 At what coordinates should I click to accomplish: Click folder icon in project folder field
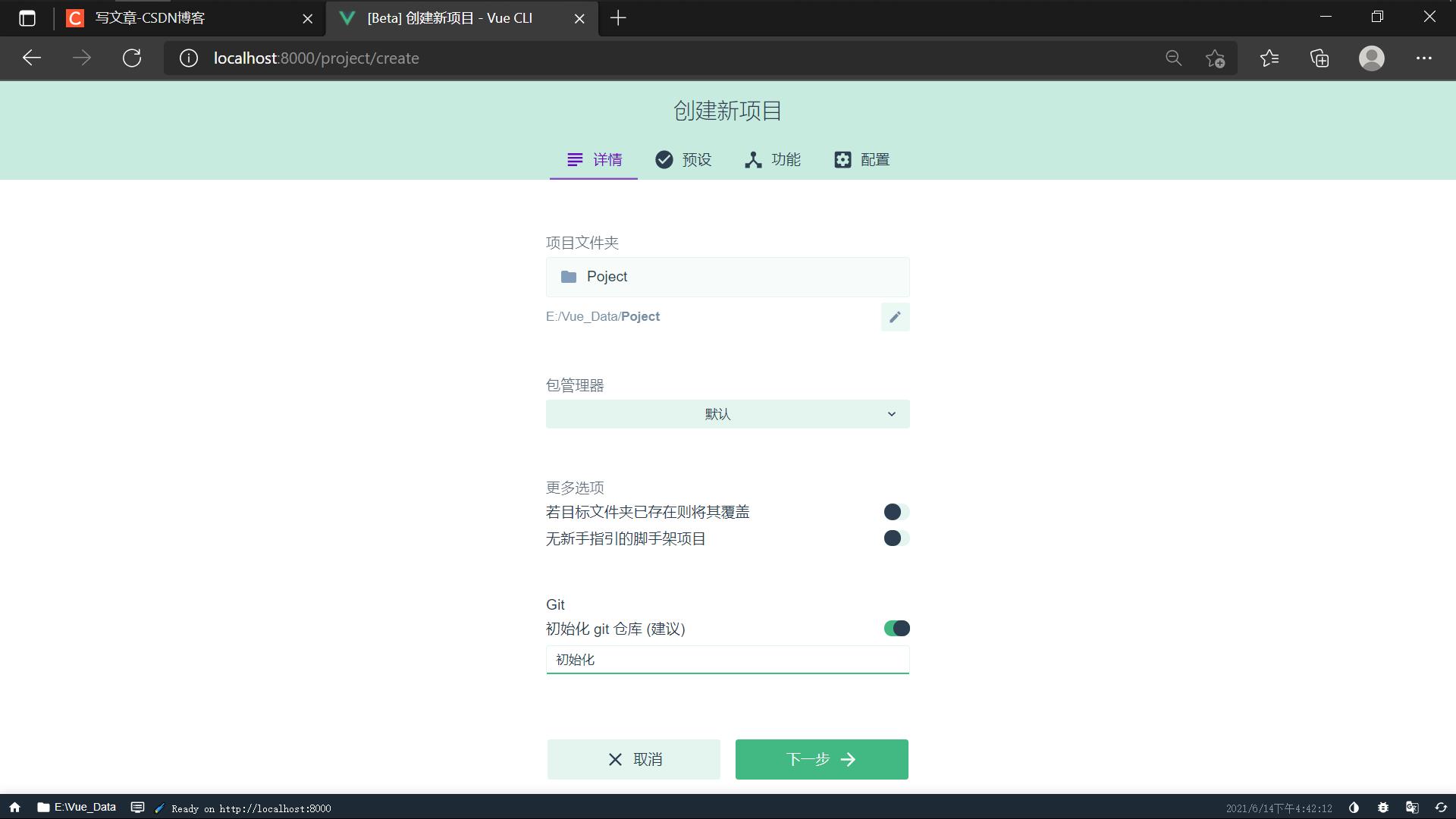569,277
